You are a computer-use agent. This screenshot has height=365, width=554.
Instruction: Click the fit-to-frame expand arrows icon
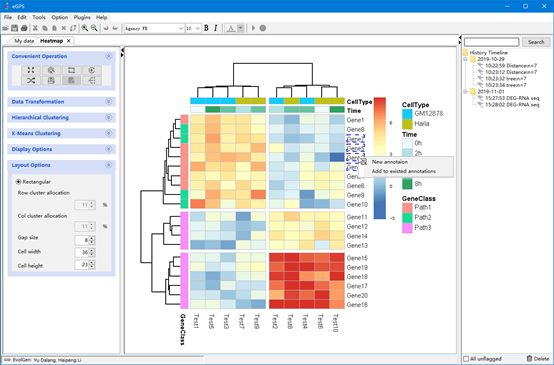click(31, 70)
